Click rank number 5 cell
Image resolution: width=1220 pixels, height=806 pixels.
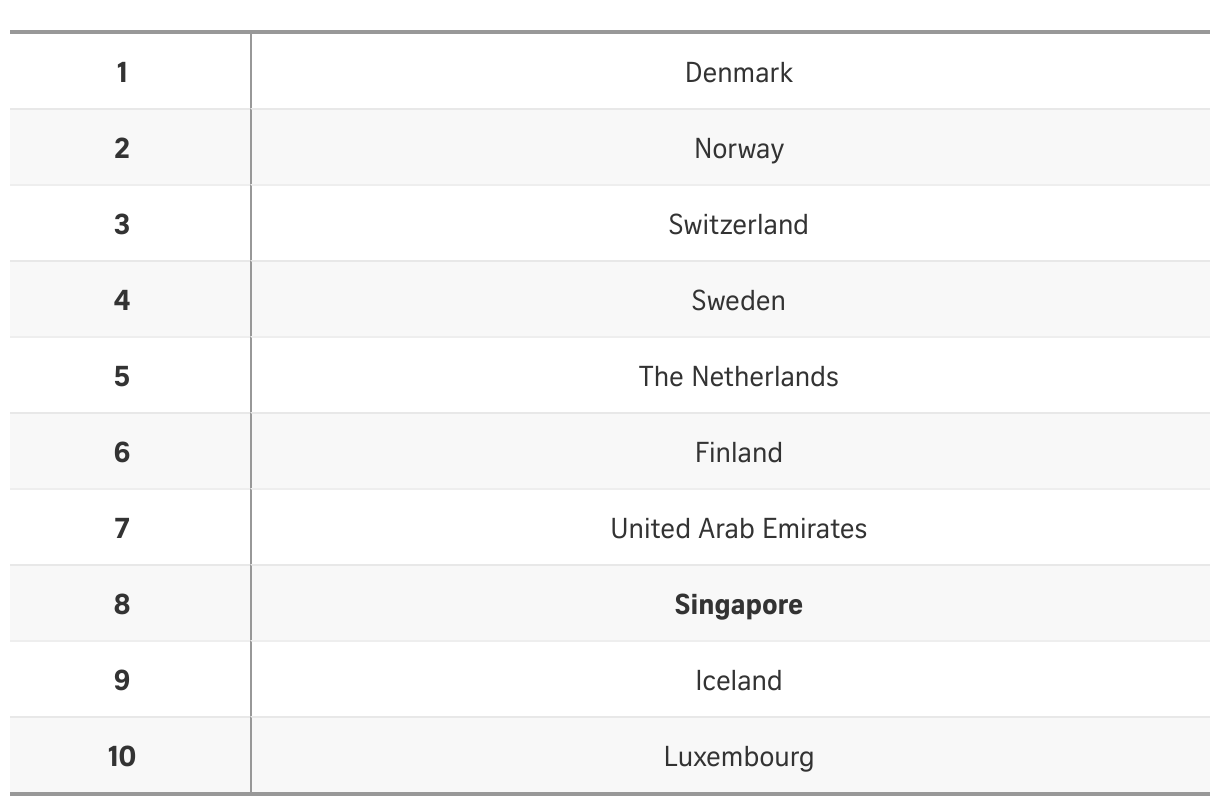pyautogui.click(x=122, y=377)
